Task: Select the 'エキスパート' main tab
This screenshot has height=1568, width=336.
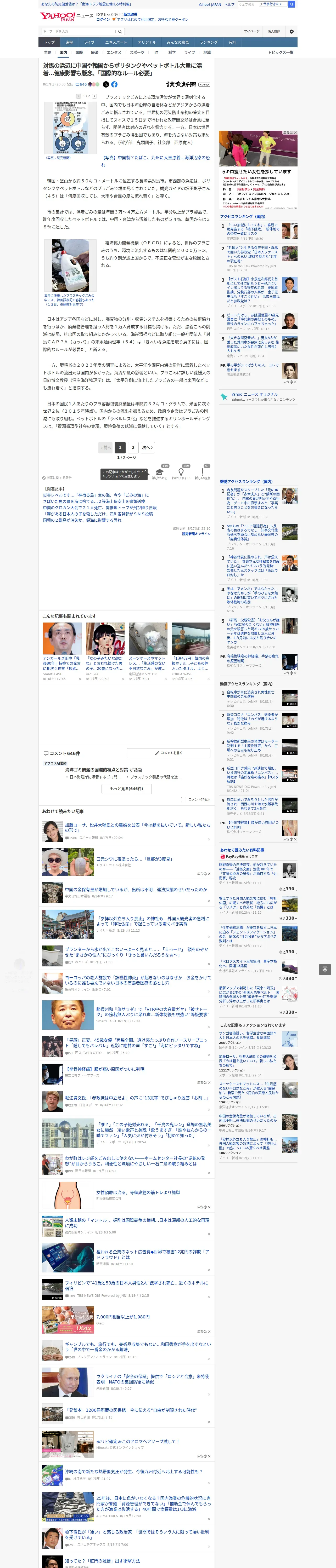Action: 116,43
